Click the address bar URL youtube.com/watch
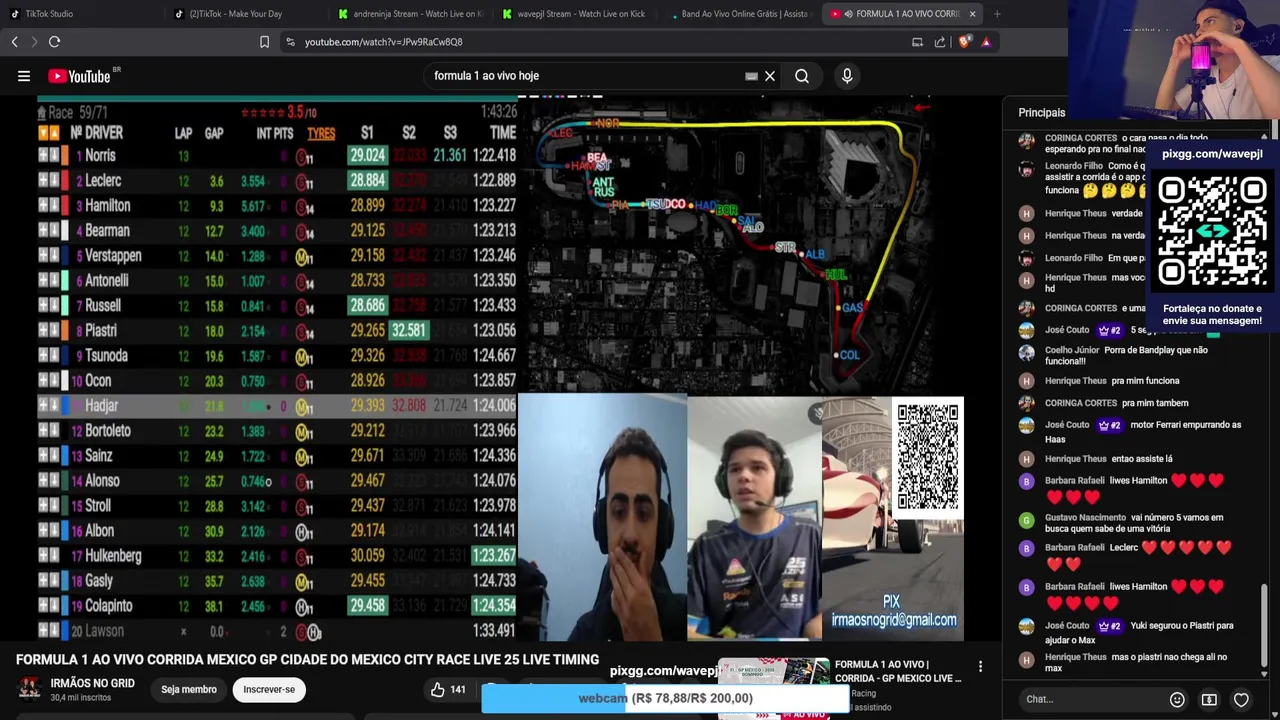 (383, 42)
